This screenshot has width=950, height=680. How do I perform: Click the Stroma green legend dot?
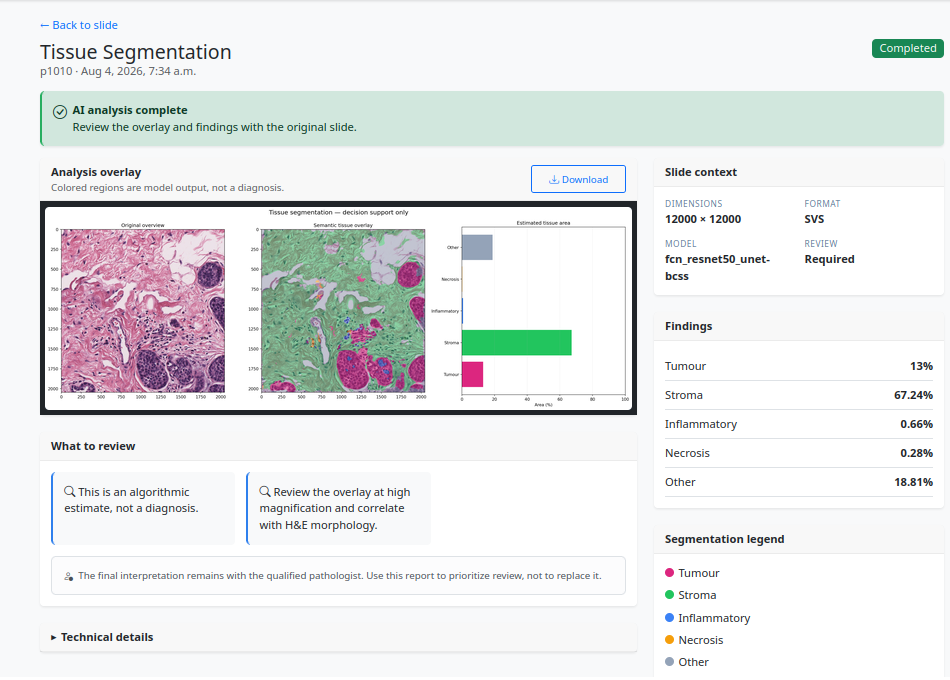point(669,595)
